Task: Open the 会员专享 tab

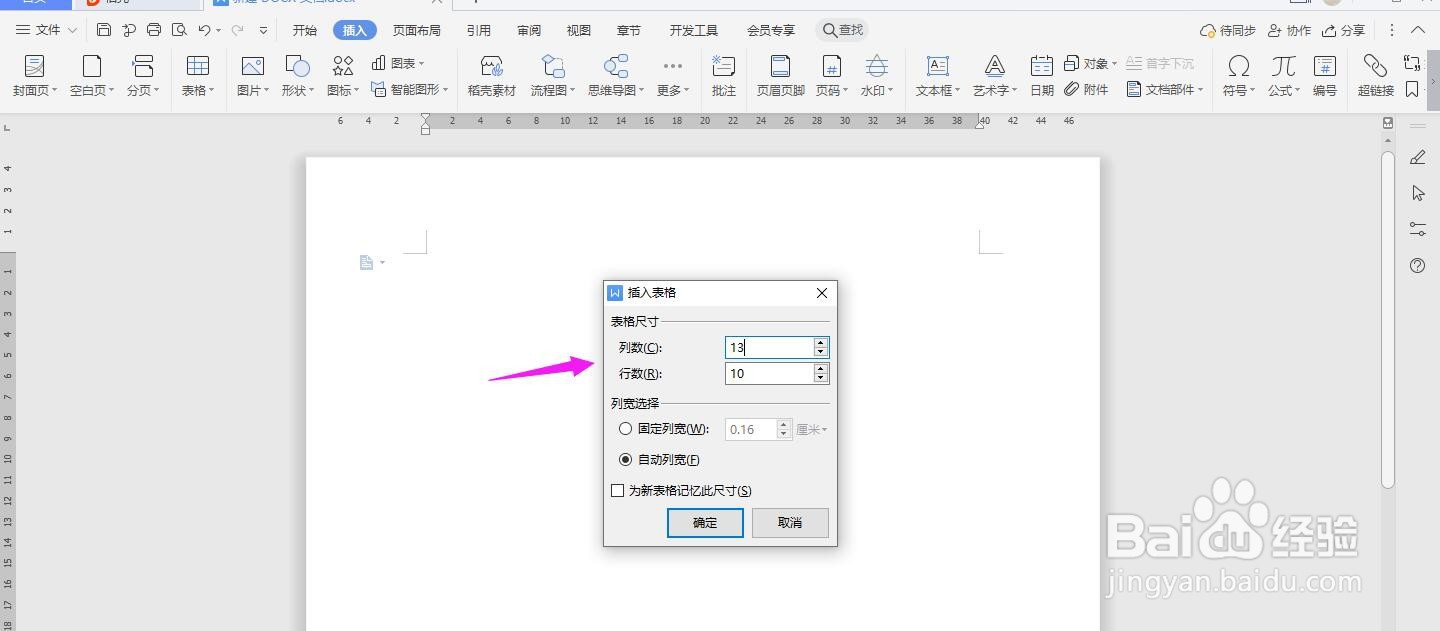Action: (771, 31)
